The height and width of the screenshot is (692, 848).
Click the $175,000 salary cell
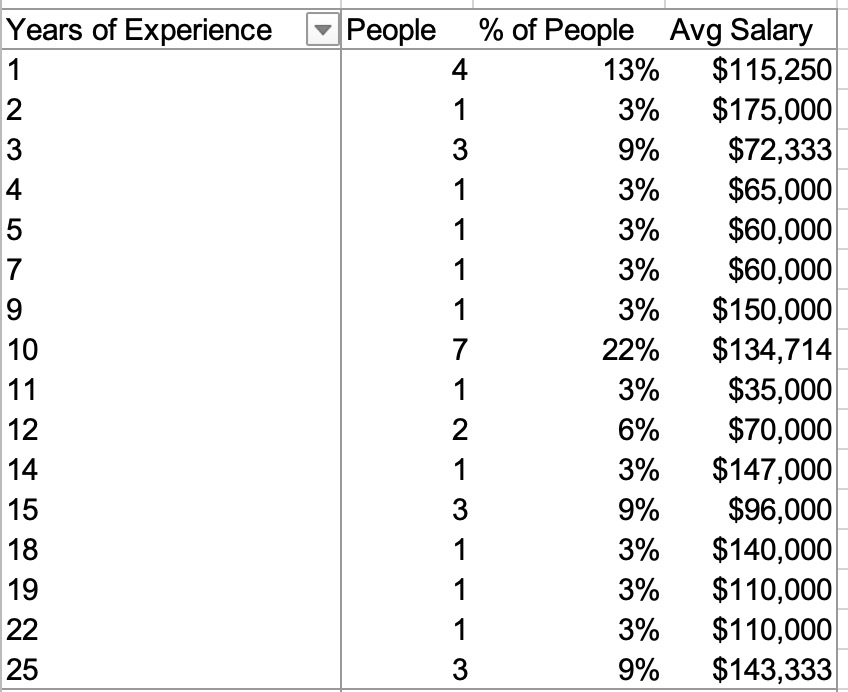pos(771,110)
